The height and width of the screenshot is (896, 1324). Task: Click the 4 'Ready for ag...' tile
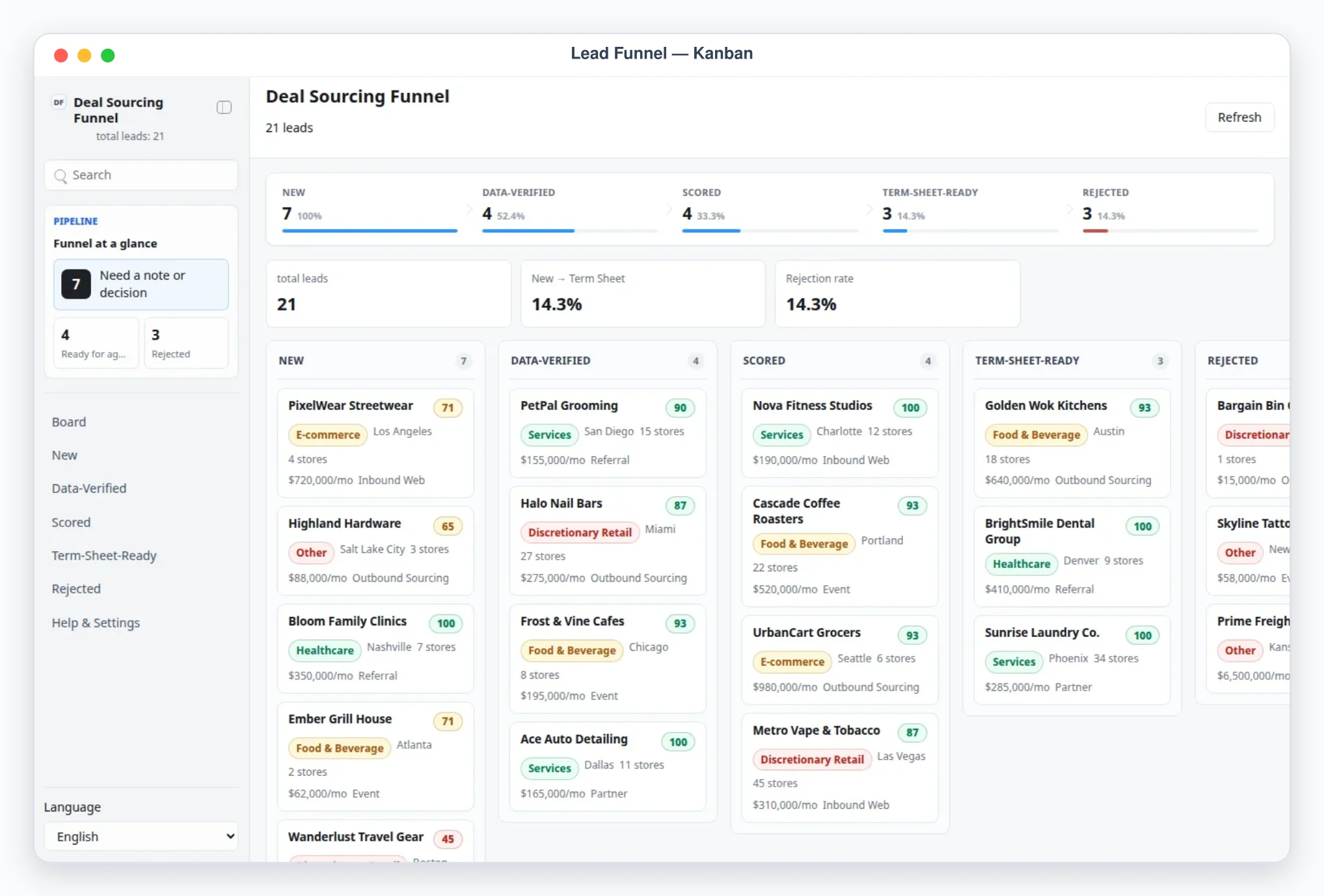click(x=96, y=343)
